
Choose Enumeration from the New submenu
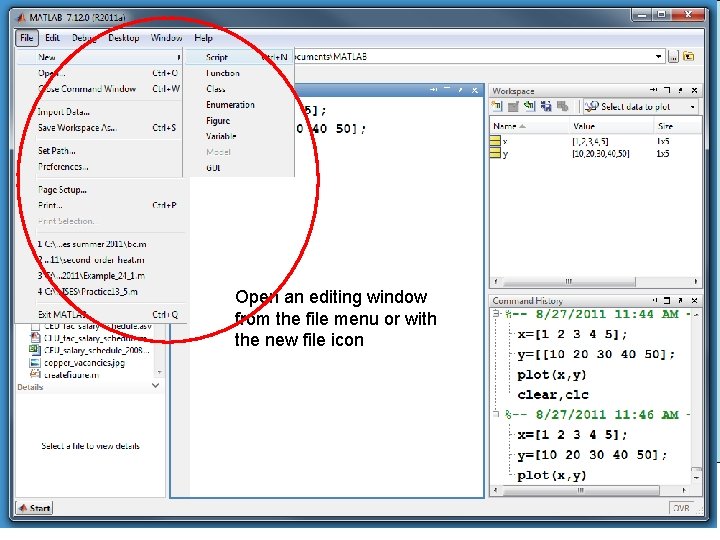[x=239, y=105]
